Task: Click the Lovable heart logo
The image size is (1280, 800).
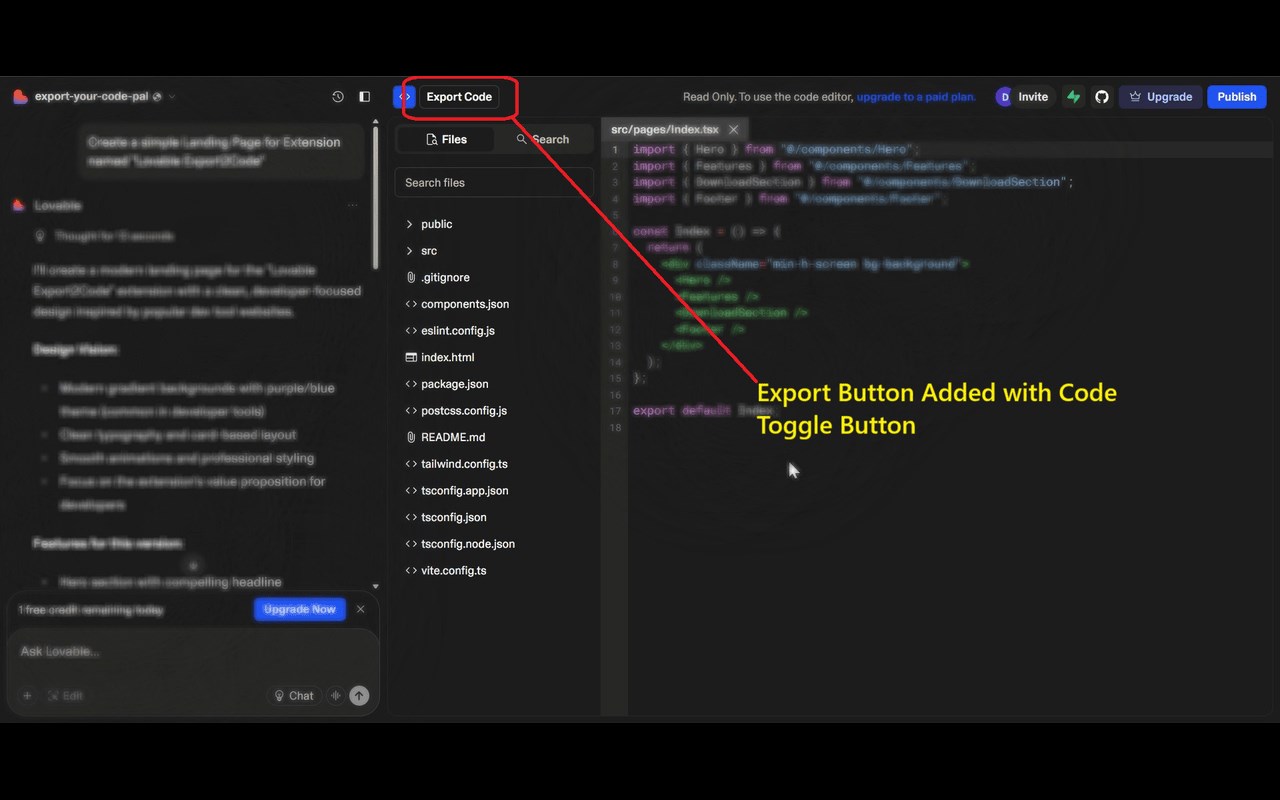Action: click(20, 97)
